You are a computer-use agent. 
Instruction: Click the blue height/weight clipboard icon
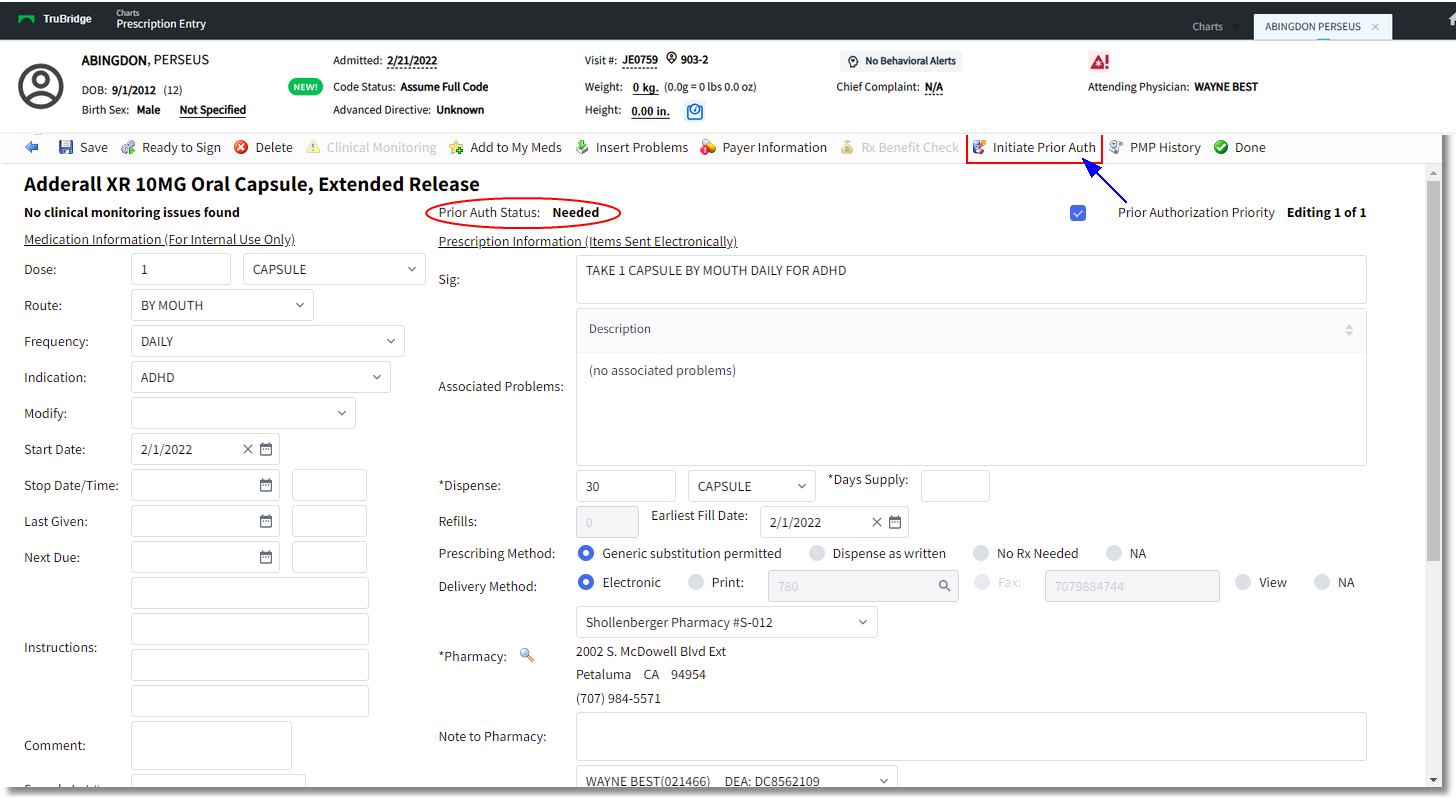[695, 111]
